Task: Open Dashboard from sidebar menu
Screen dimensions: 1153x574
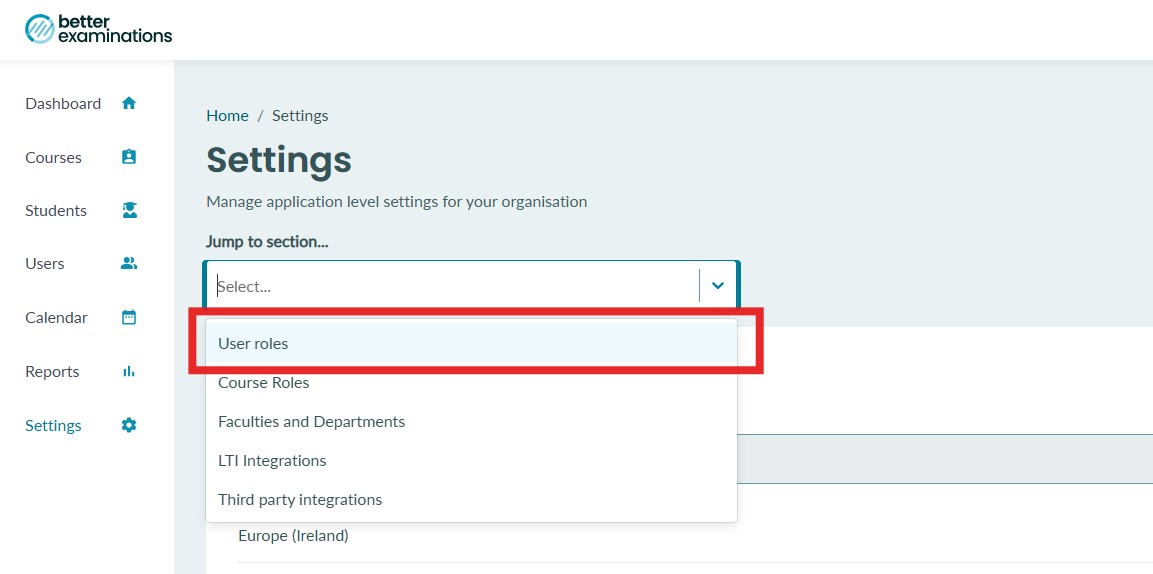Action: point(63,104)
